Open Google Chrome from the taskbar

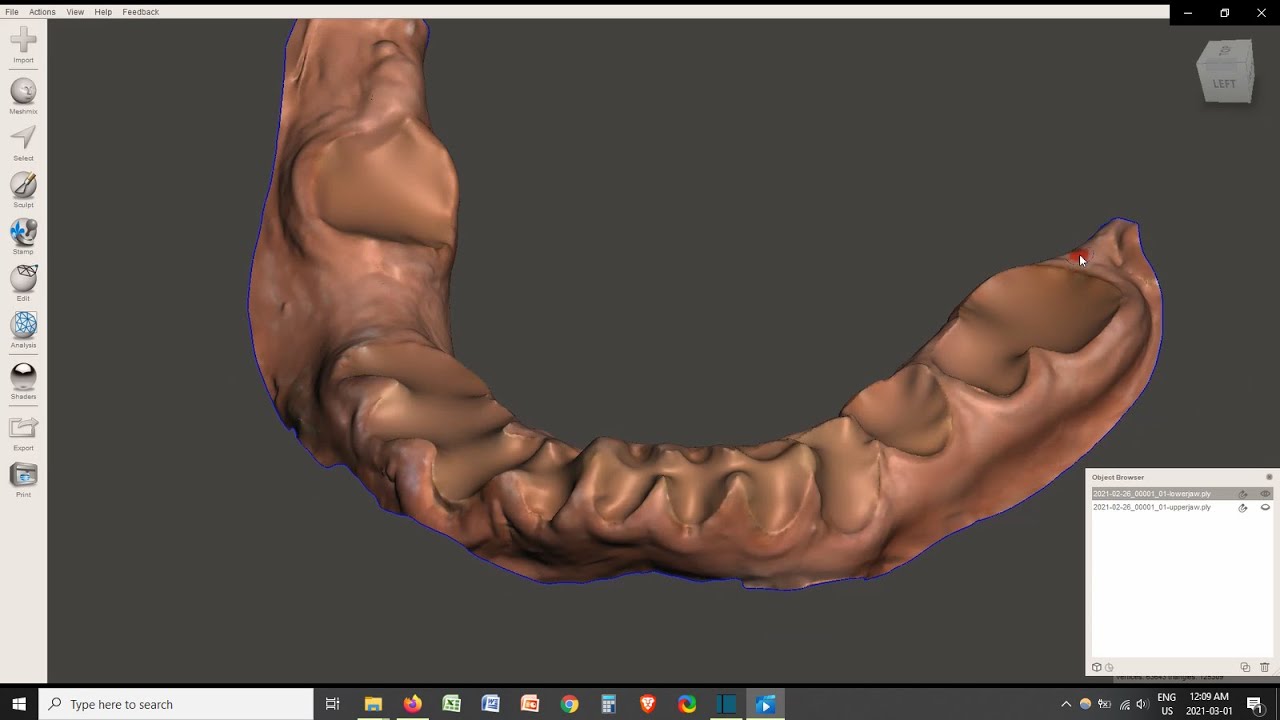coord(569,704)
